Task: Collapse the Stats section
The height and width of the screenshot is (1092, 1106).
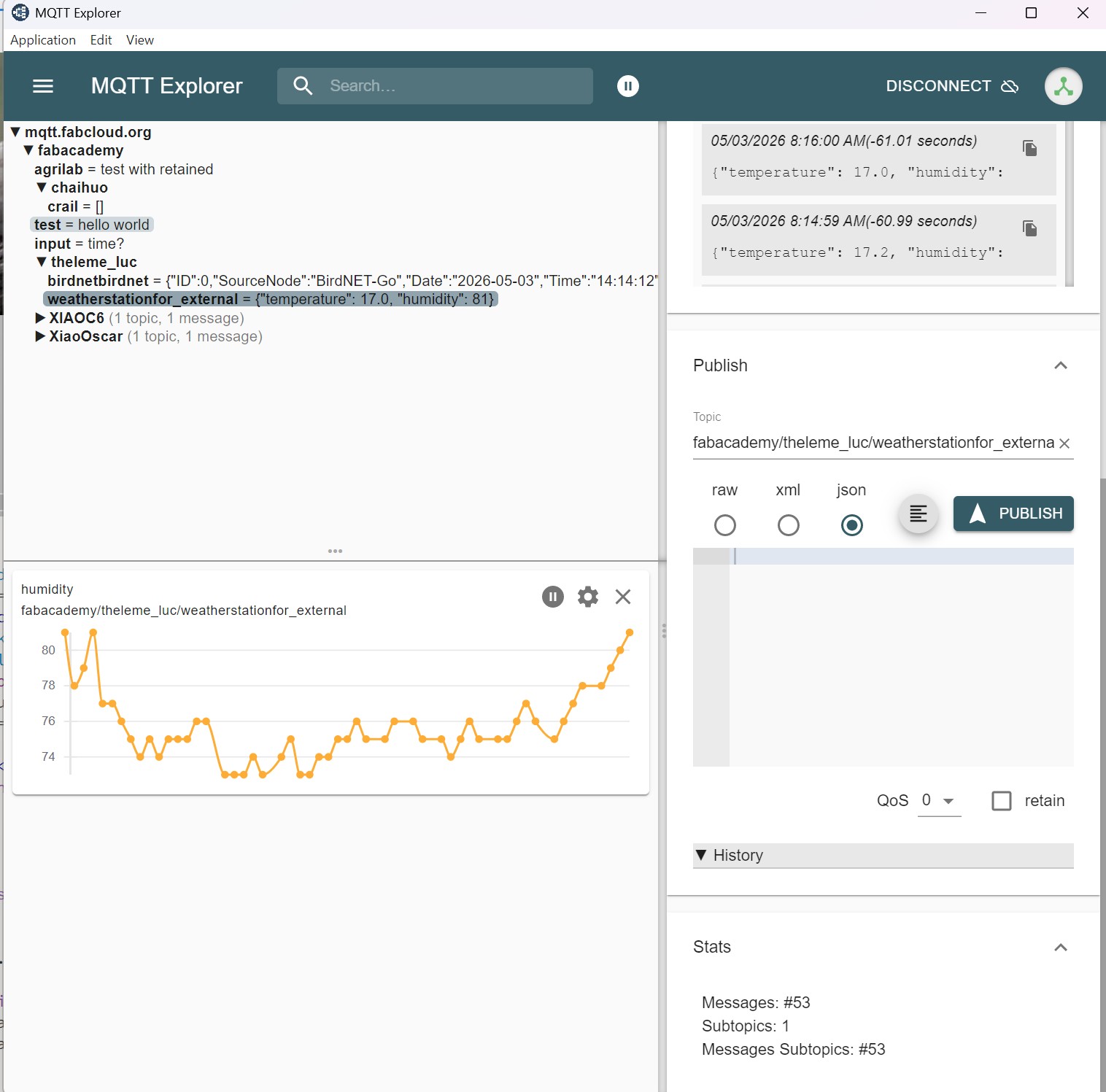Action: (1061, 947)
